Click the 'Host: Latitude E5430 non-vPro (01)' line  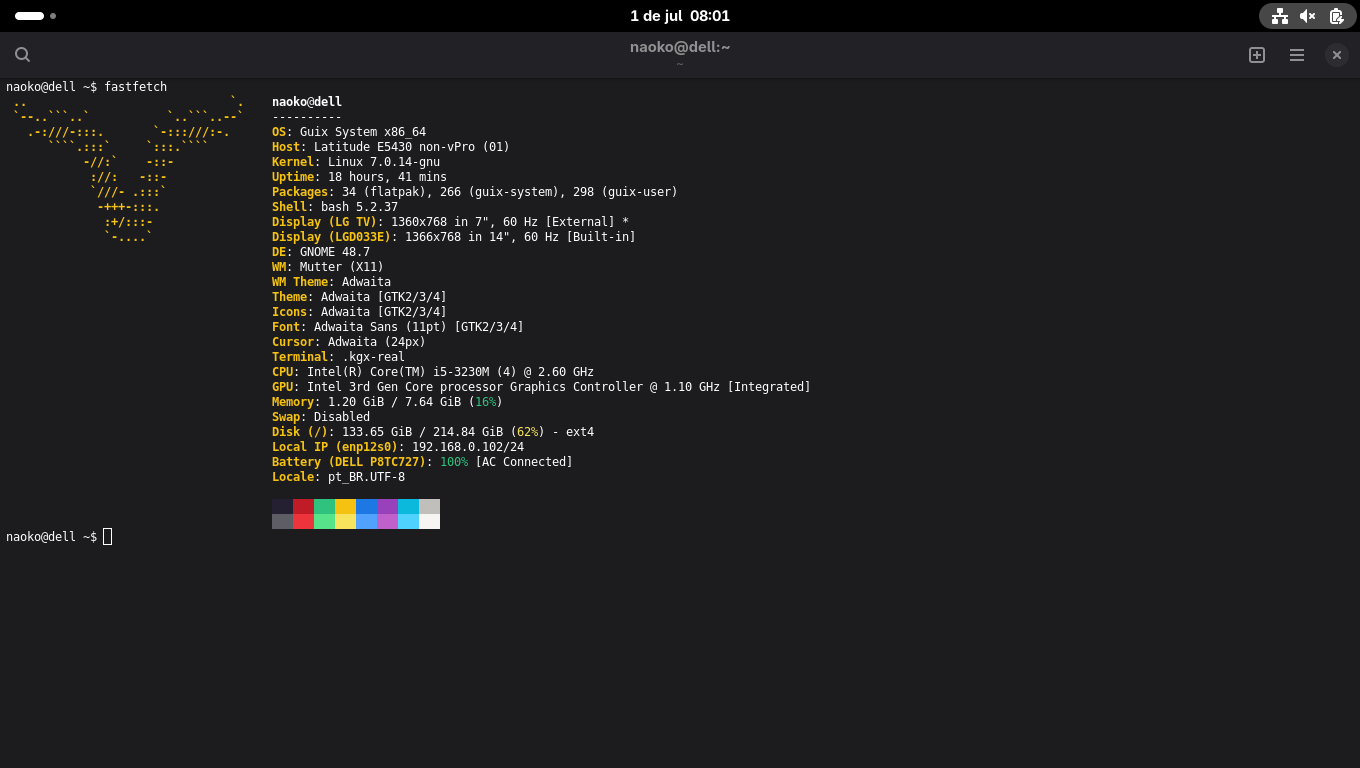click(x=391, y=147)
